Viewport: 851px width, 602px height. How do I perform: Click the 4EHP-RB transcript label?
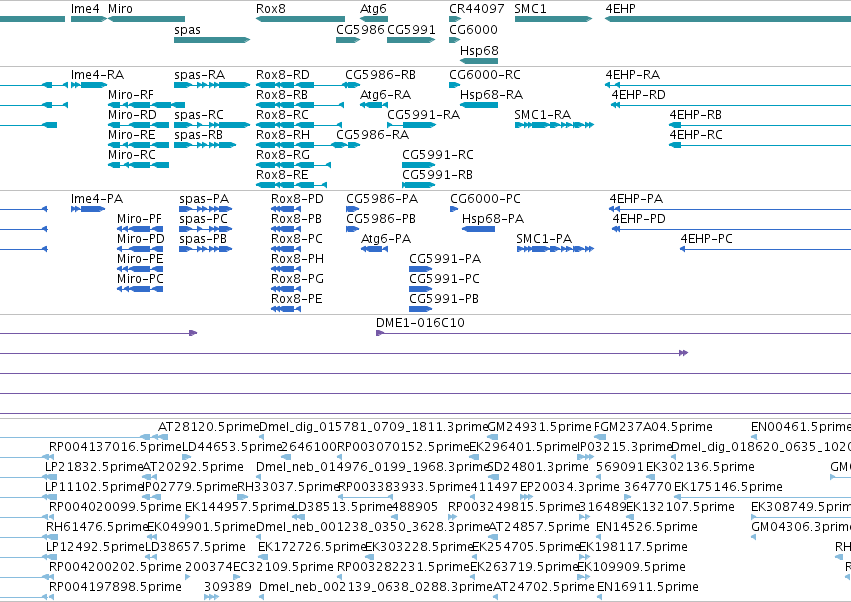[695, 115]
